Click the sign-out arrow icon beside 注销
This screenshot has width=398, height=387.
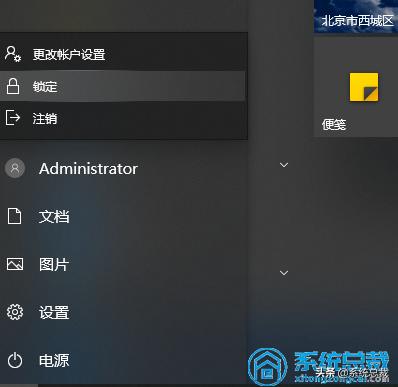[x=13, y=118]
